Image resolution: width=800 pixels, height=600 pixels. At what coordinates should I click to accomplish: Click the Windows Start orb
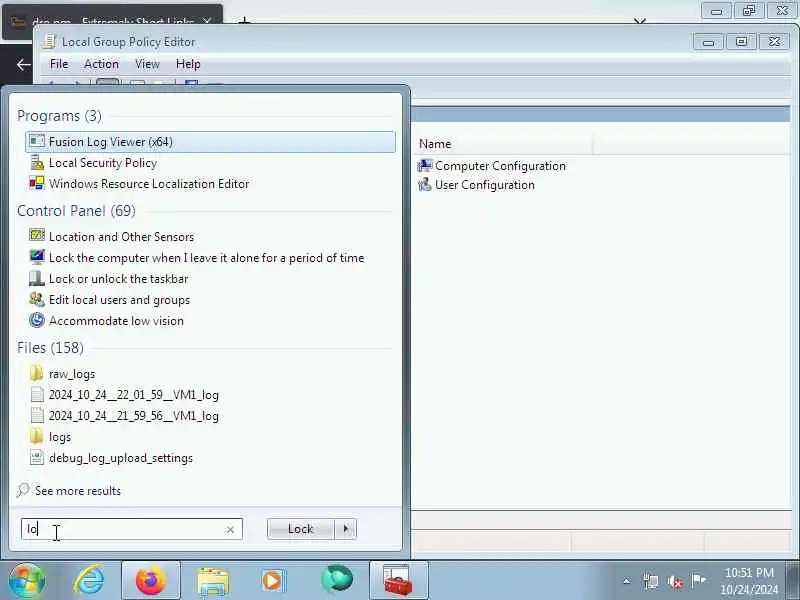point(27,580)
